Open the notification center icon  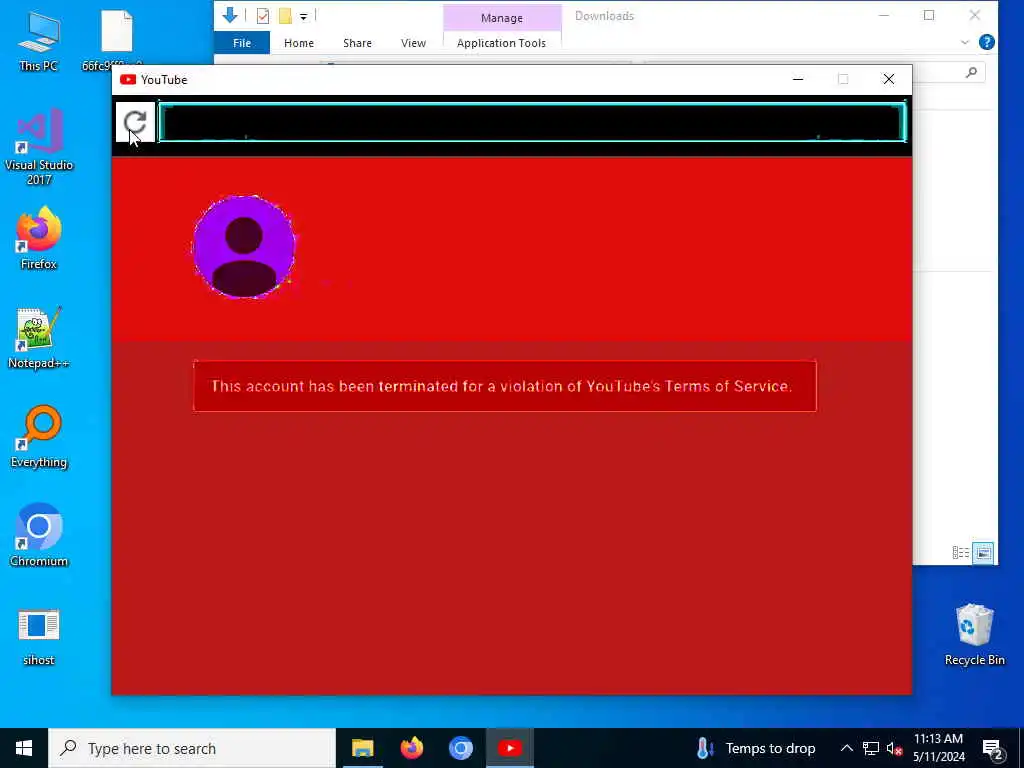coord(992,749)
